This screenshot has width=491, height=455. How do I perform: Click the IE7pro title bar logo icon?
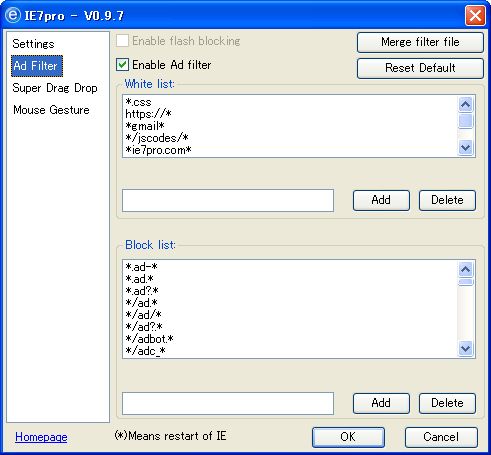click(x=13, y=15)
